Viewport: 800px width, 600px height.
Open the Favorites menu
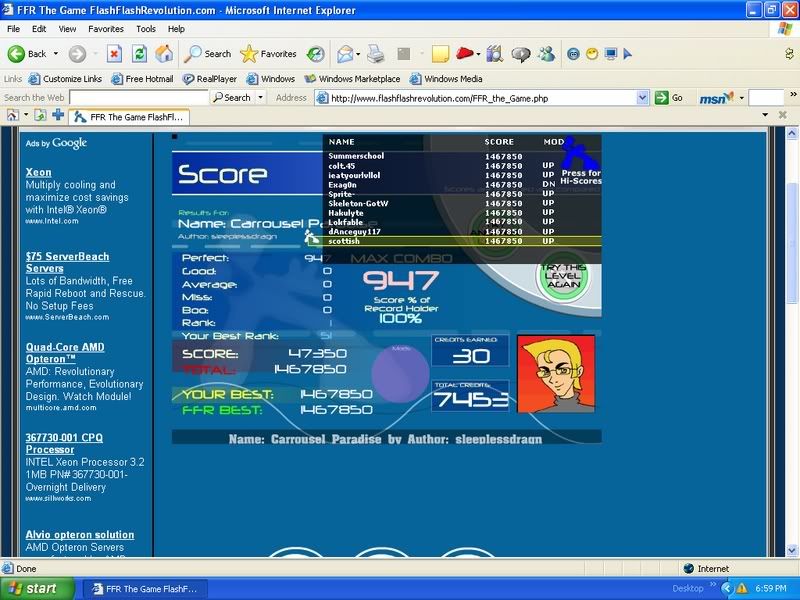click(105, 29)
